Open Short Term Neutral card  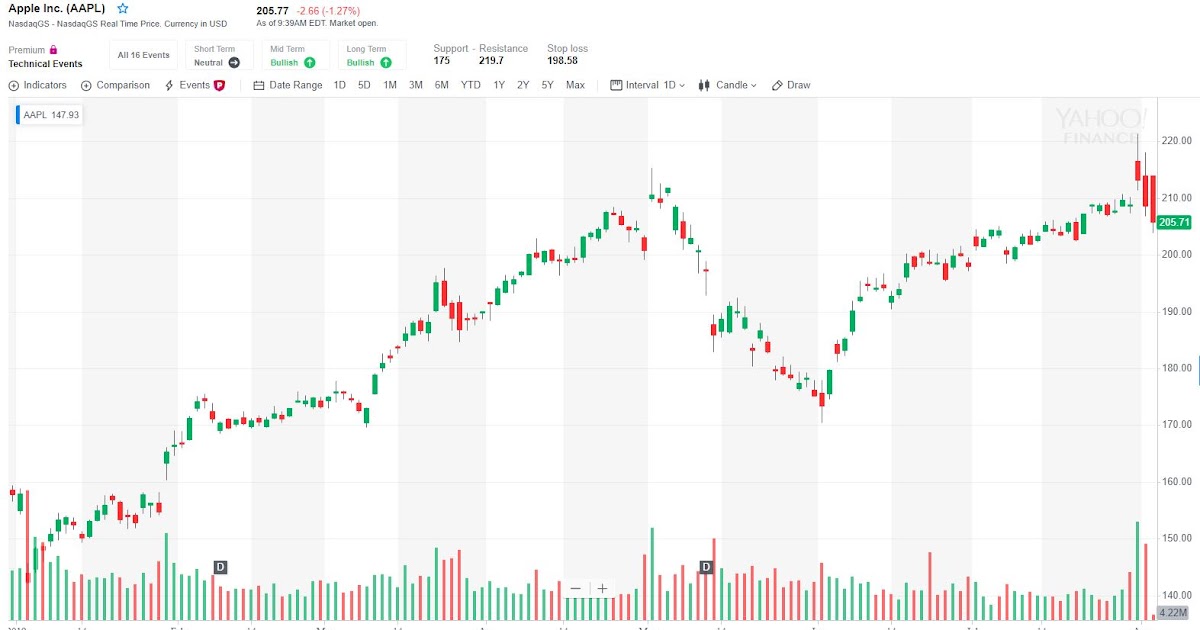point(218,56)
